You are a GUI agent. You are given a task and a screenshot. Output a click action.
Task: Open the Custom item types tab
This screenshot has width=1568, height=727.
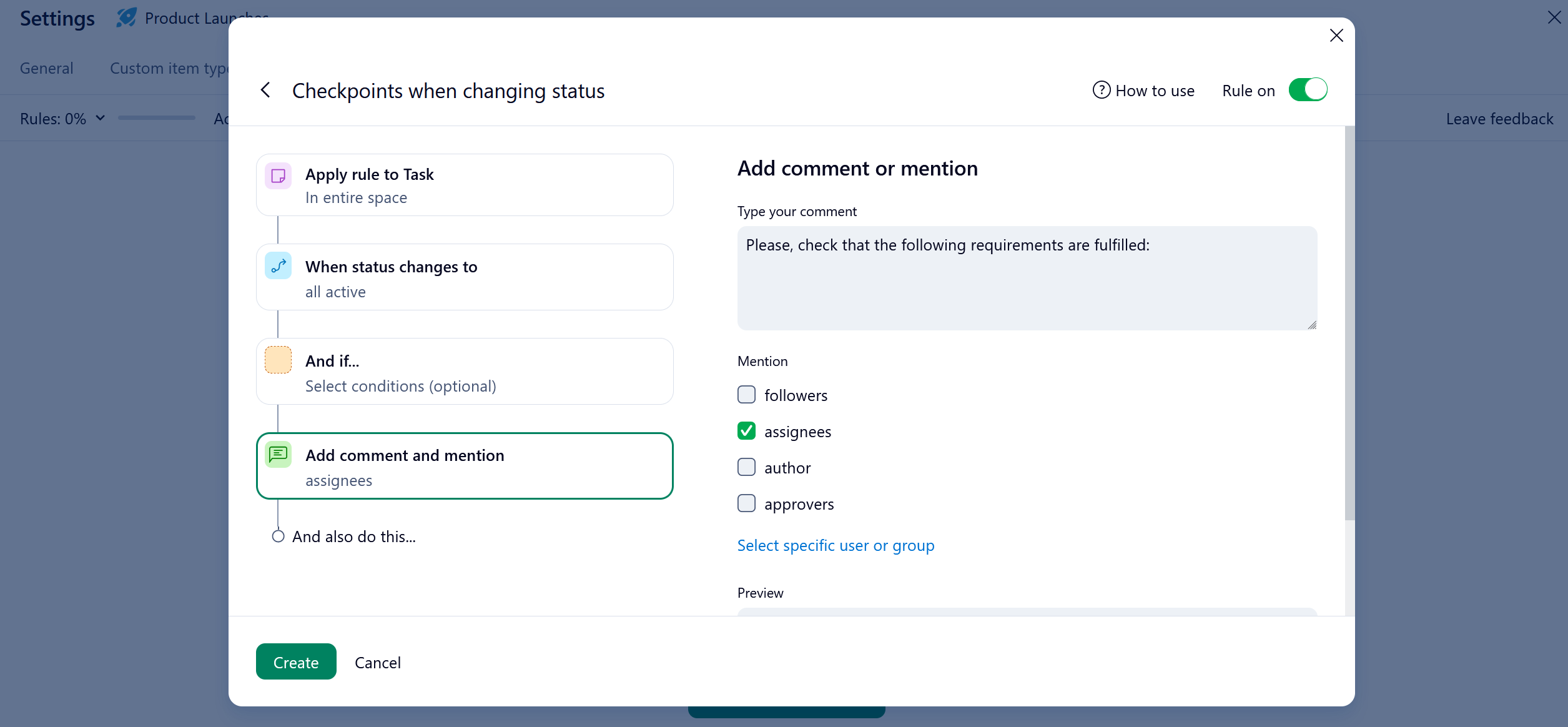[x=169, y=68]
